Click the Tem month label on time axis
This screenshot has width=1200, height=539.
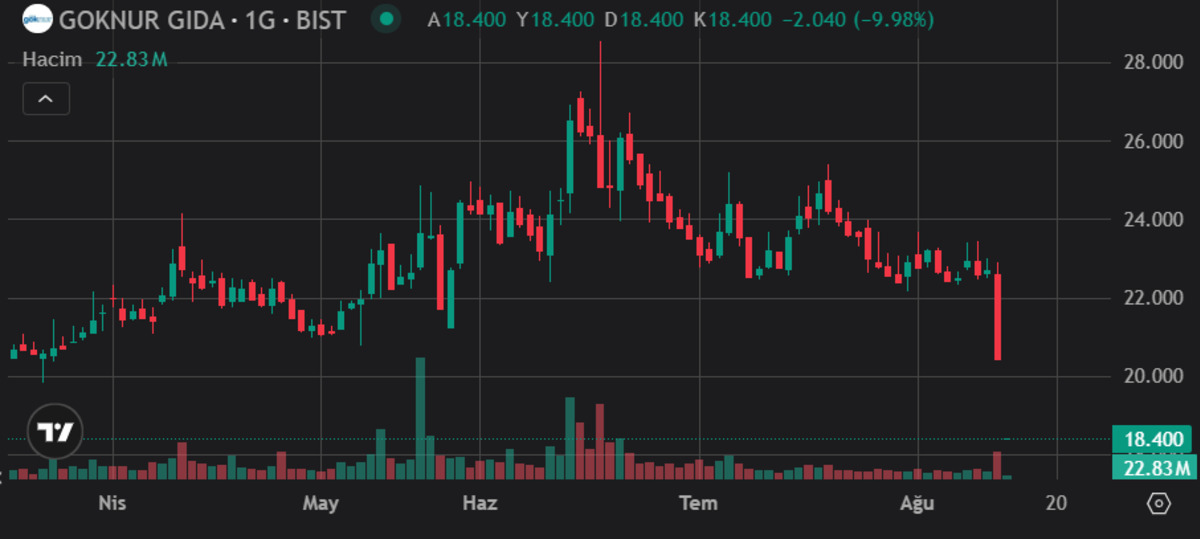coord(698,502)
